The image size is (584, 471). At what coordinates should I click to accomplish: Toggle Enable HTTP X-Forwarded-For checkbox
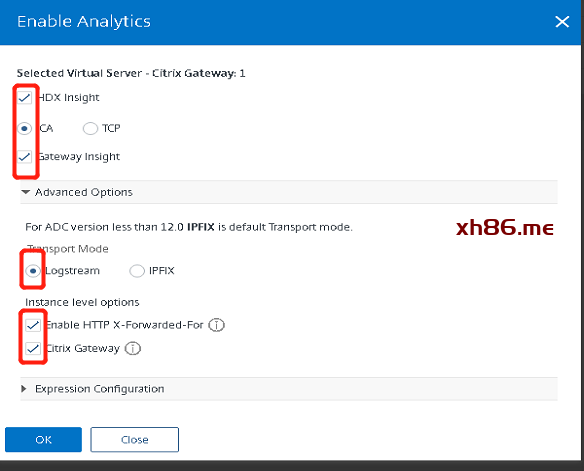(33, 325)
